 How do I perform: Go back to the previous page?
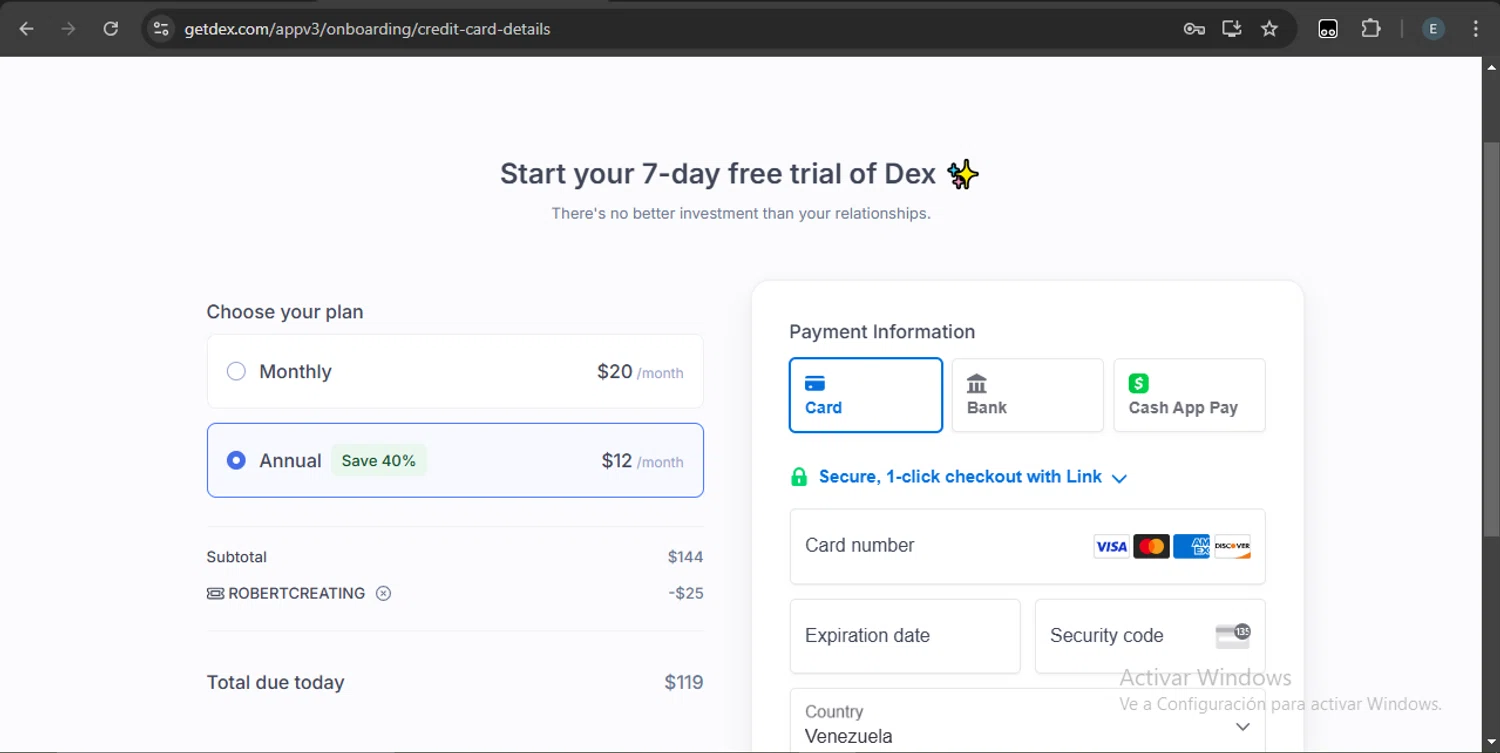tap(26, 29)
